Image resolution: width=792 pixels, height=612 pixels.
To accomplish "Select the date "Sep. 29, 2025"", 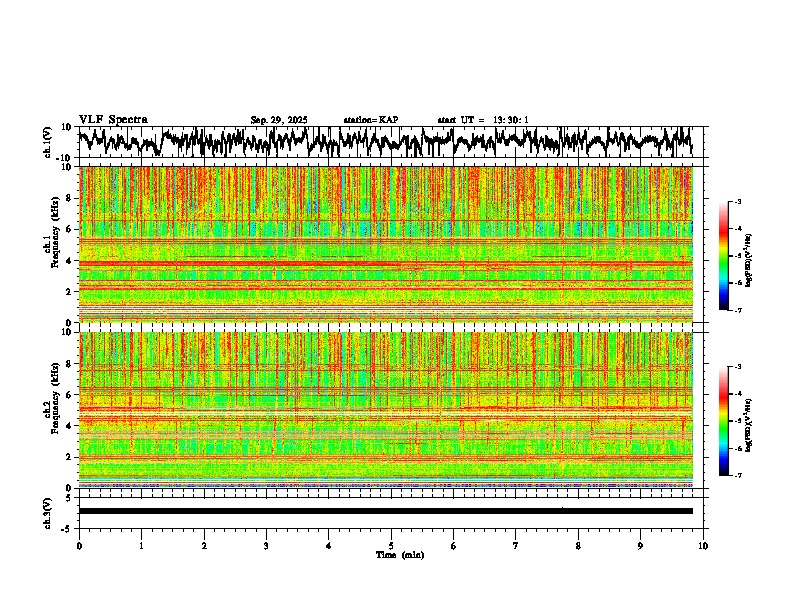I will [279, 120].
